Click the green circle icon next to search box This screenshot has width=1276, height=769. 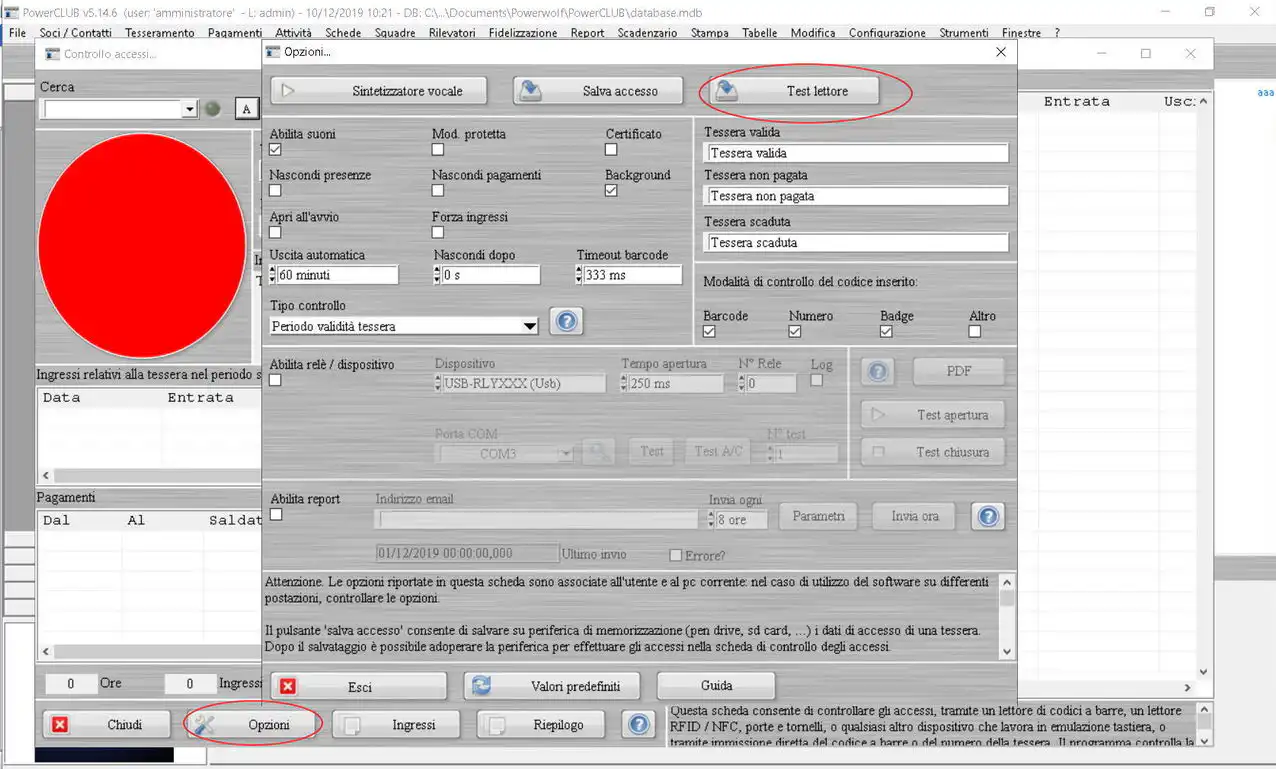click(x=213, y=109)
